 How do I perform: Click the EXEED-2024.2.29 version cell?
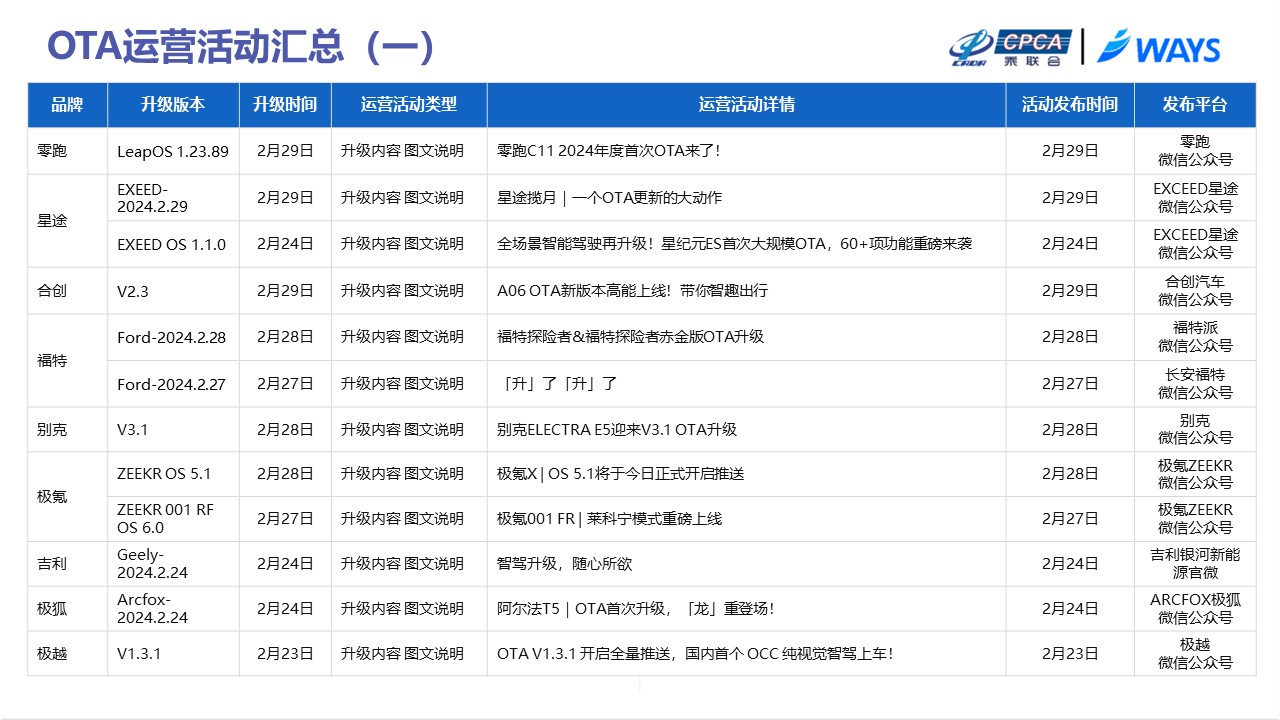click(x=173, y=198)
